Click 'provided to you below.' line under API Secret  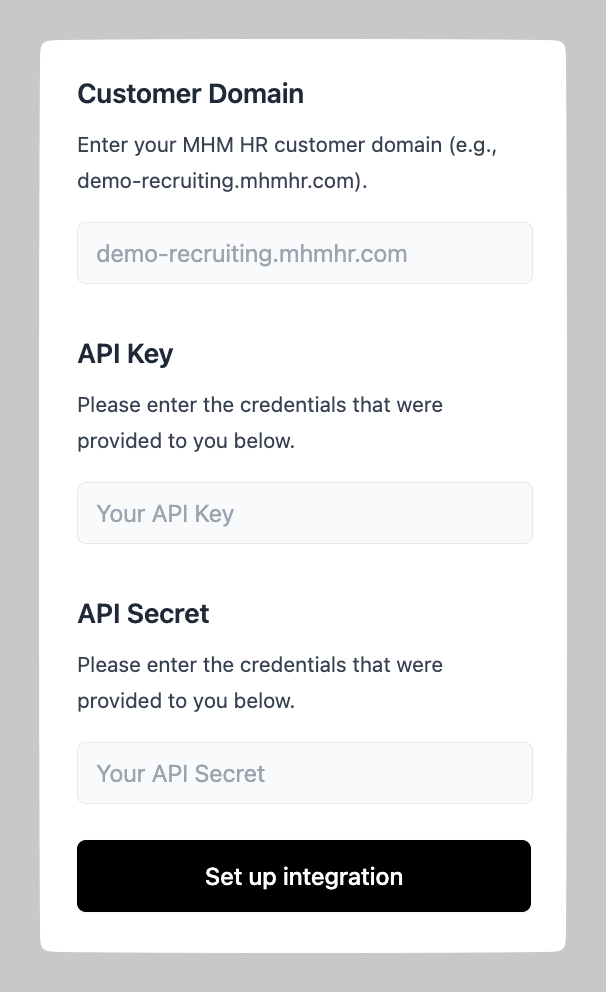click(186, 701)
